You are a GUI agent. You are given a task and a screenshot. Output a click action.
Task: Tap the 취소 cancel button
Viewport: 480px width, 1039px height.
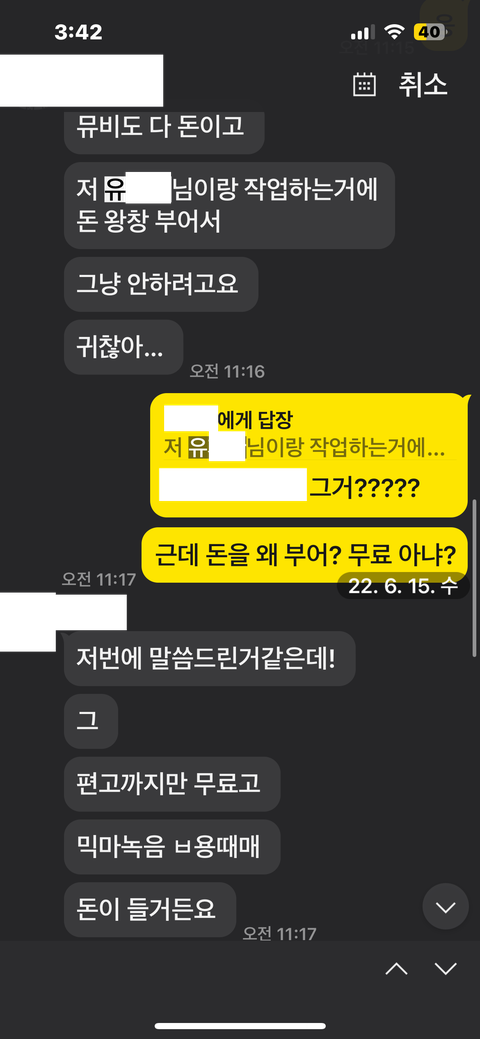coord(423,85)
